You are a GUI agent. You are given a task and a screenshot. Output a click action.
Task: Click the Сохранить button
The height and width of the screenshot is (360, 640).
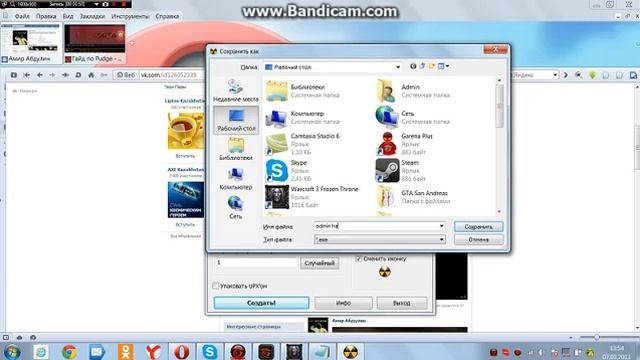pos(478,227)
